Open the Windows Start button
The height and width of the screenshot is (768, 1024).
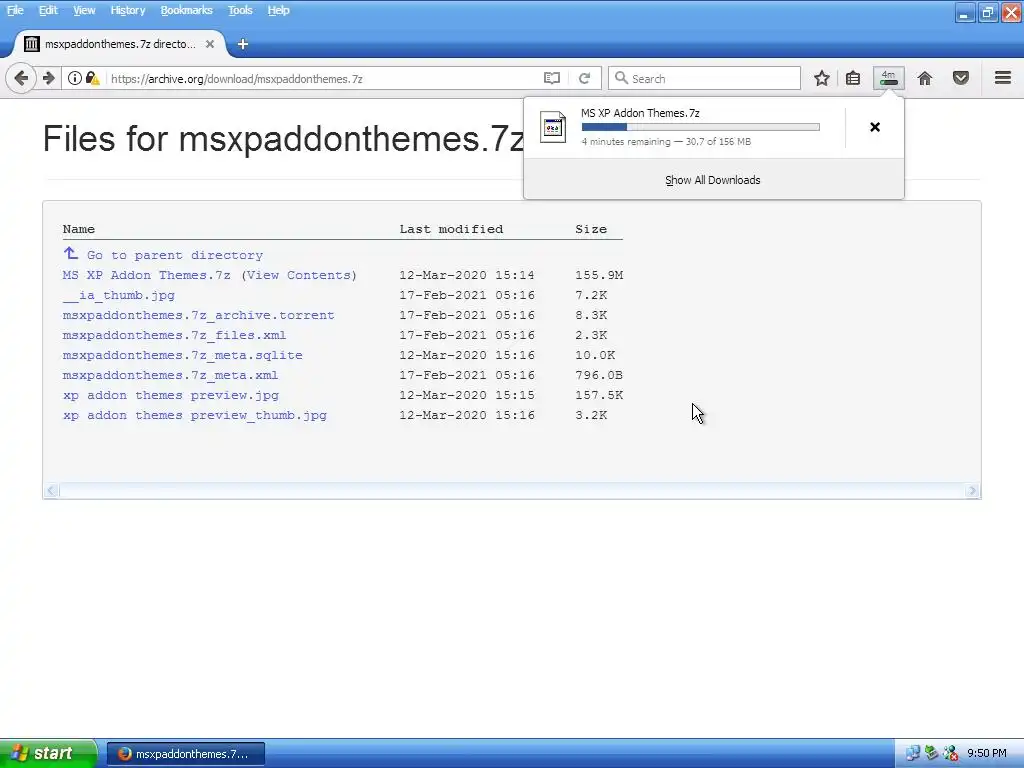(x=48, y=754)
